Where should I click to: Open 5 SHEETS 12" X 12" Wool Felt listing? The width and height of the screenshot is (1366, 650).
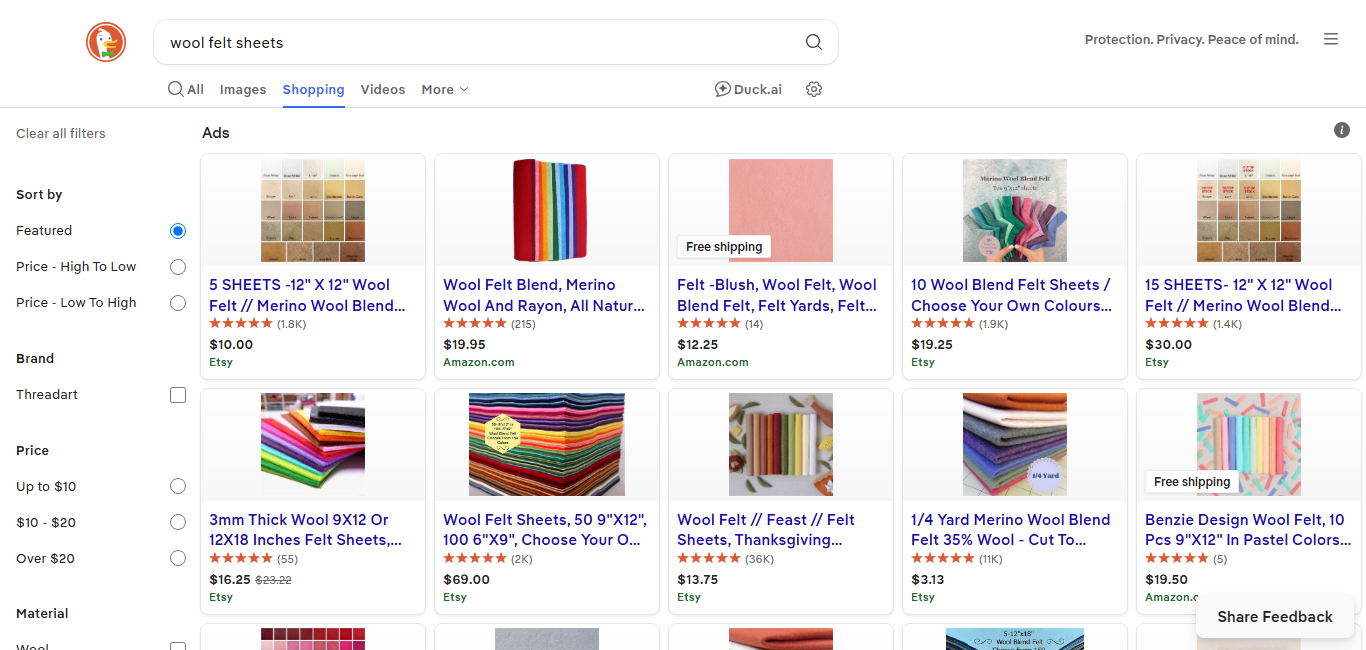coord(307,295)
